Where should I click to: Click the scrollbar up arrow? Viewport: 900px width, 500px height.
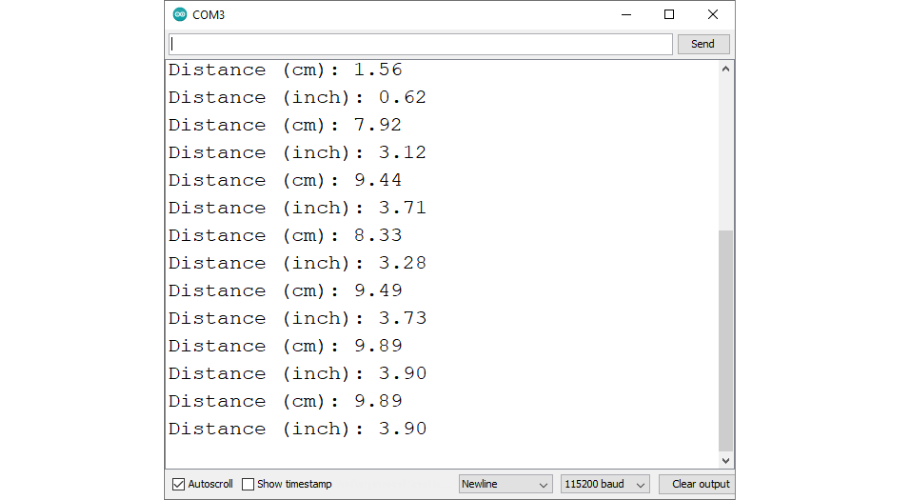pos(726,69)
